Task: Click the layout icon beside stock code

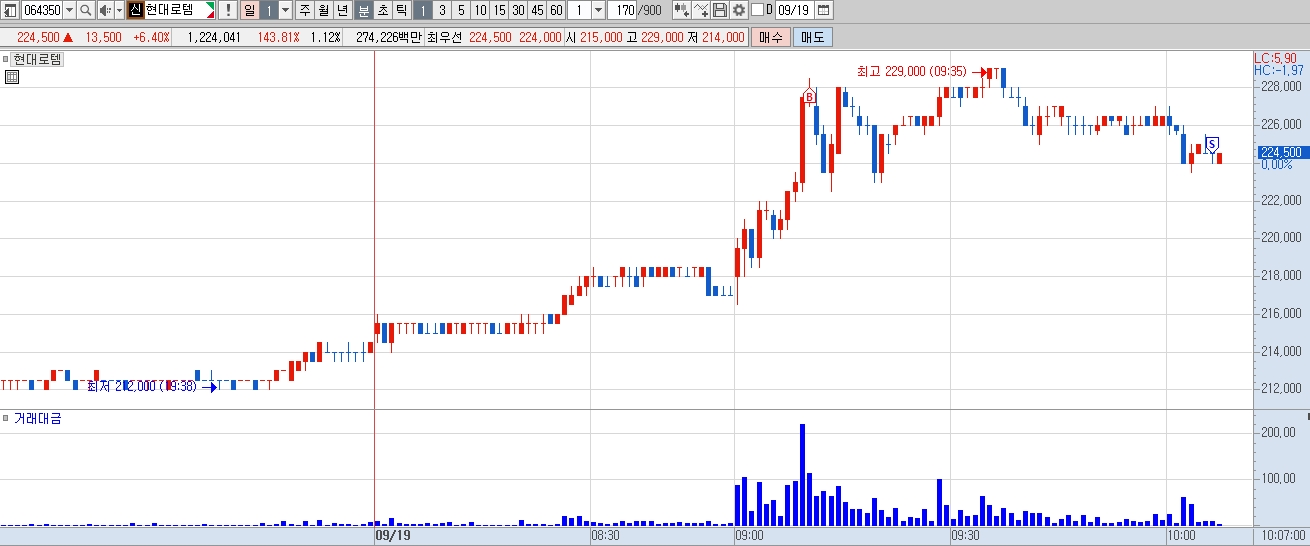Action: click(x=10, y=10)
